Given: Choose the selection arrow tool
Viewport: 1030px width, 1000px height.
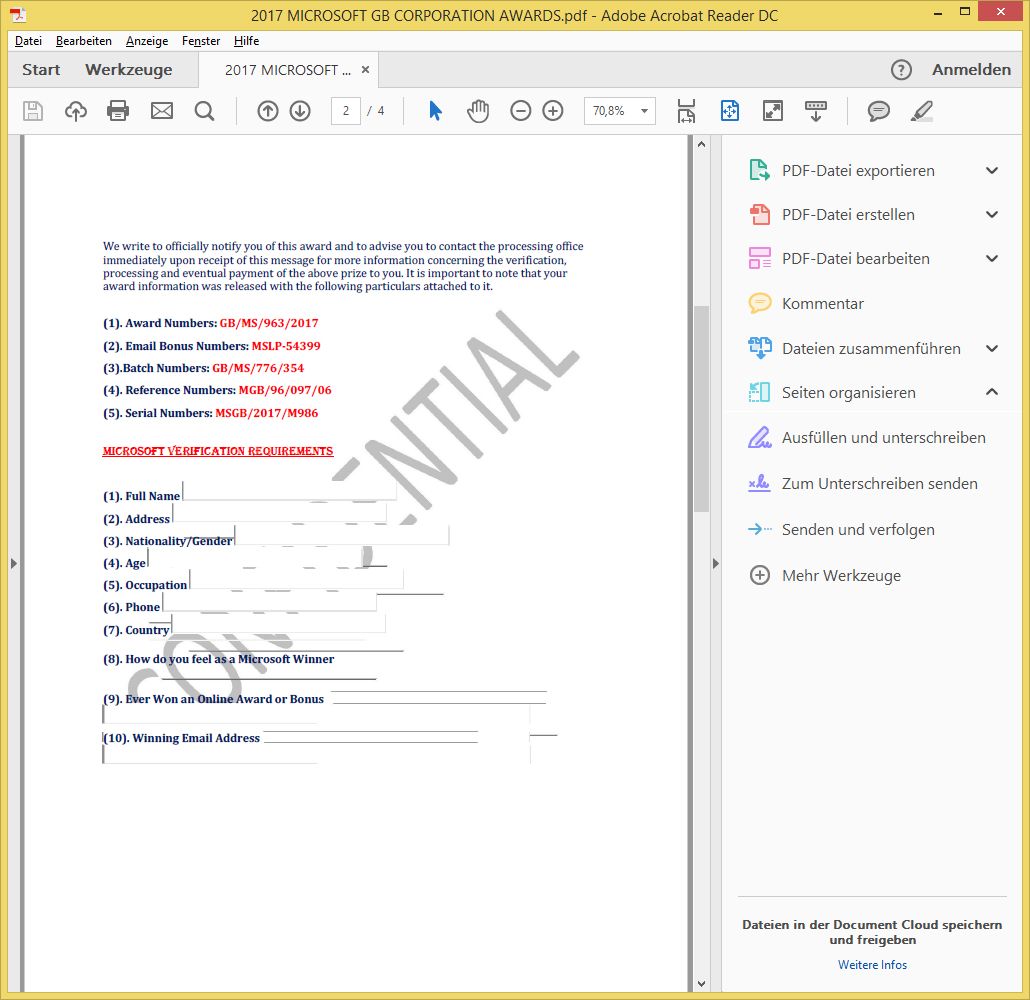Looking at the screenshot, I should pyautogui.click(x=435, y=111).
